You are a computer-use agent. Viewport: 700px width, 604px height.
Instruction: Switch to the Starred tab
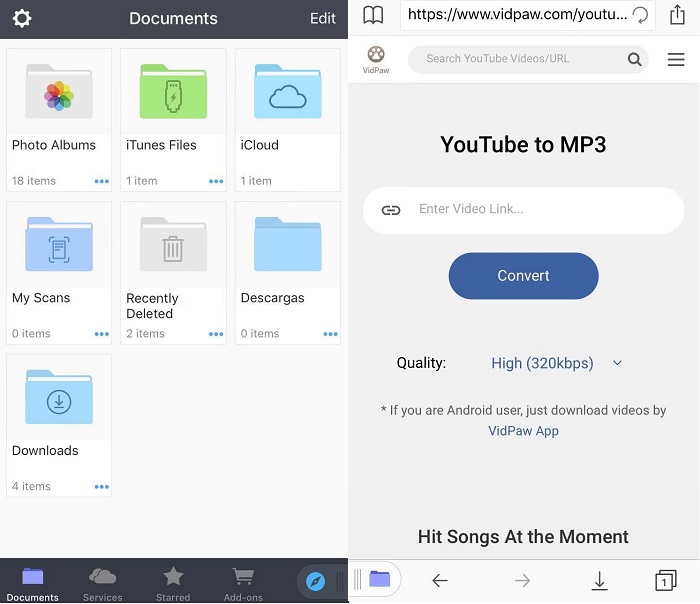pos(173,584)
